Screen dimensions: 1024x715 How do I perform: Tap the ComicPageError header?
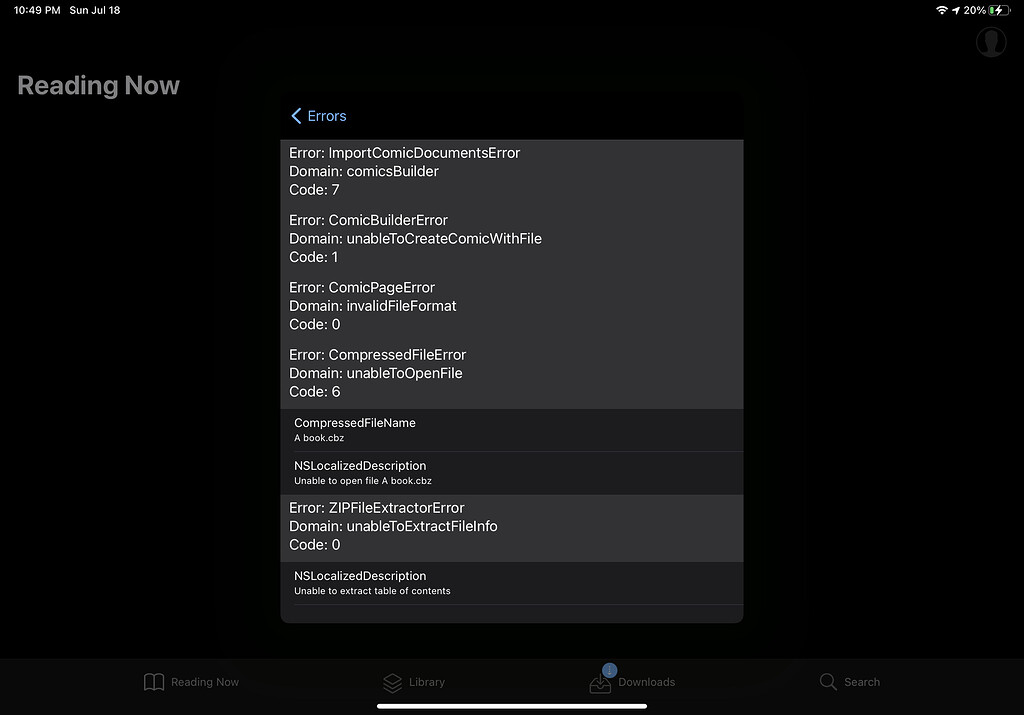(362, 287)
